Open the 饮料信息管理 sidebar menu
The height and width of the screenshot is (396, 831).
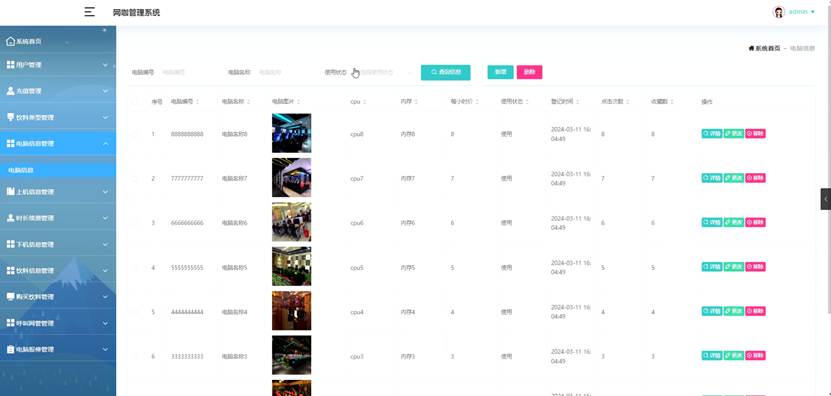pyautogui.click(x=58, y=270)
